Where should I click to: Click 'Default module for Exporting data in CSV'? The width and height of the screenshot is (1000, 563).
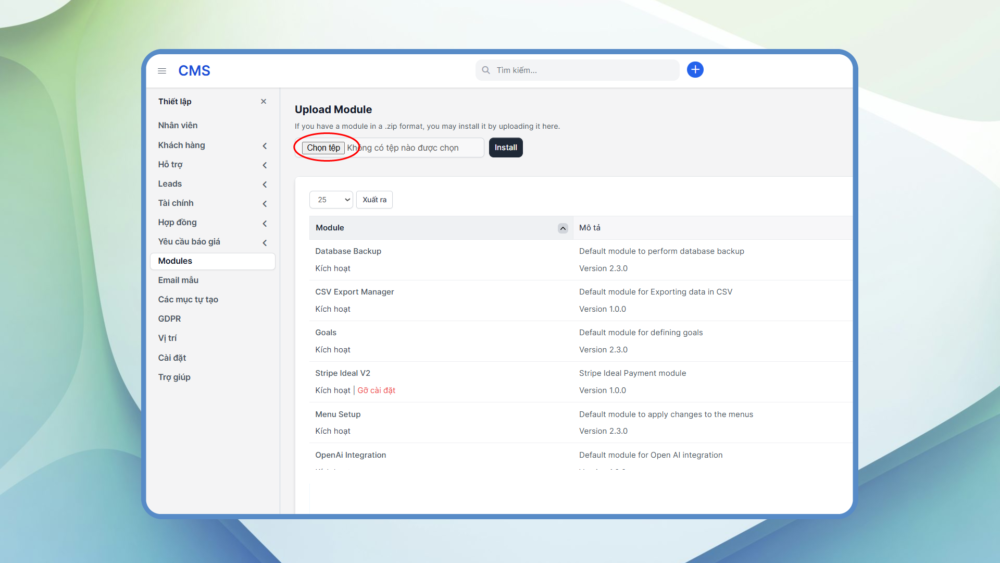point(656,292)
